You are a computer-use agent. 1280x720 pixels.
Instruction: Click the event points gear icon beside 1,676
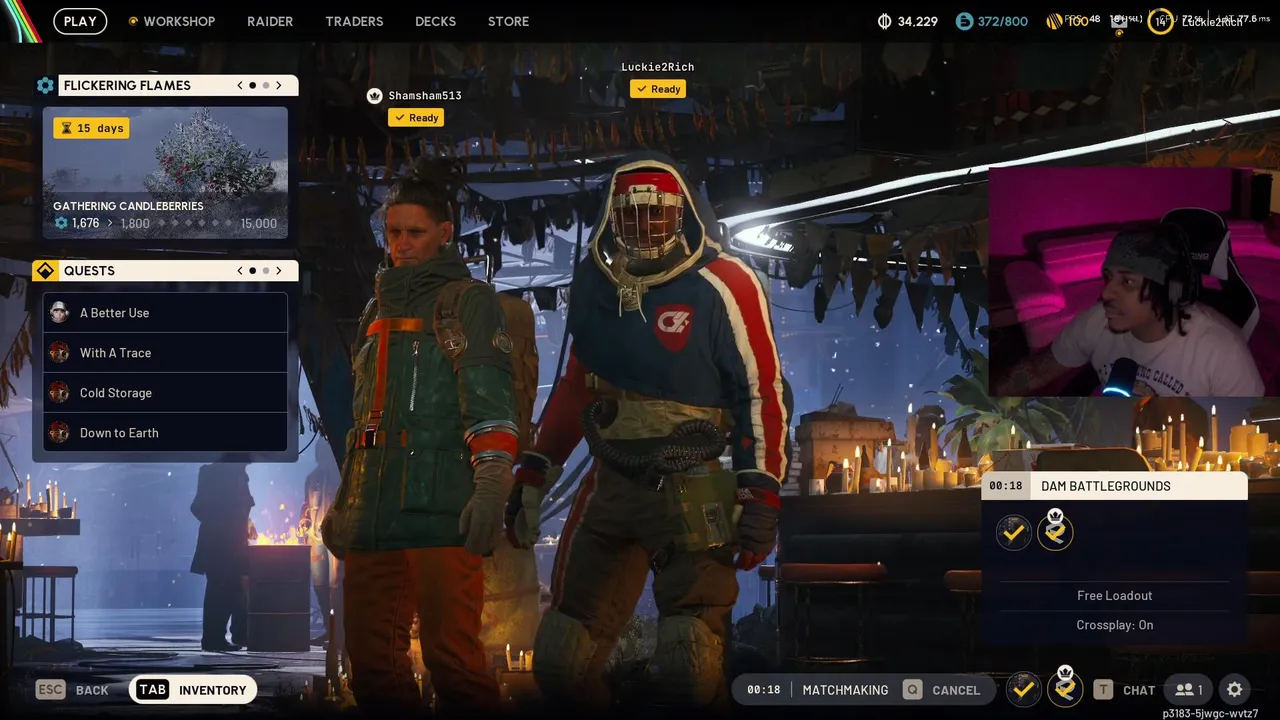click(x=61, y=223)
